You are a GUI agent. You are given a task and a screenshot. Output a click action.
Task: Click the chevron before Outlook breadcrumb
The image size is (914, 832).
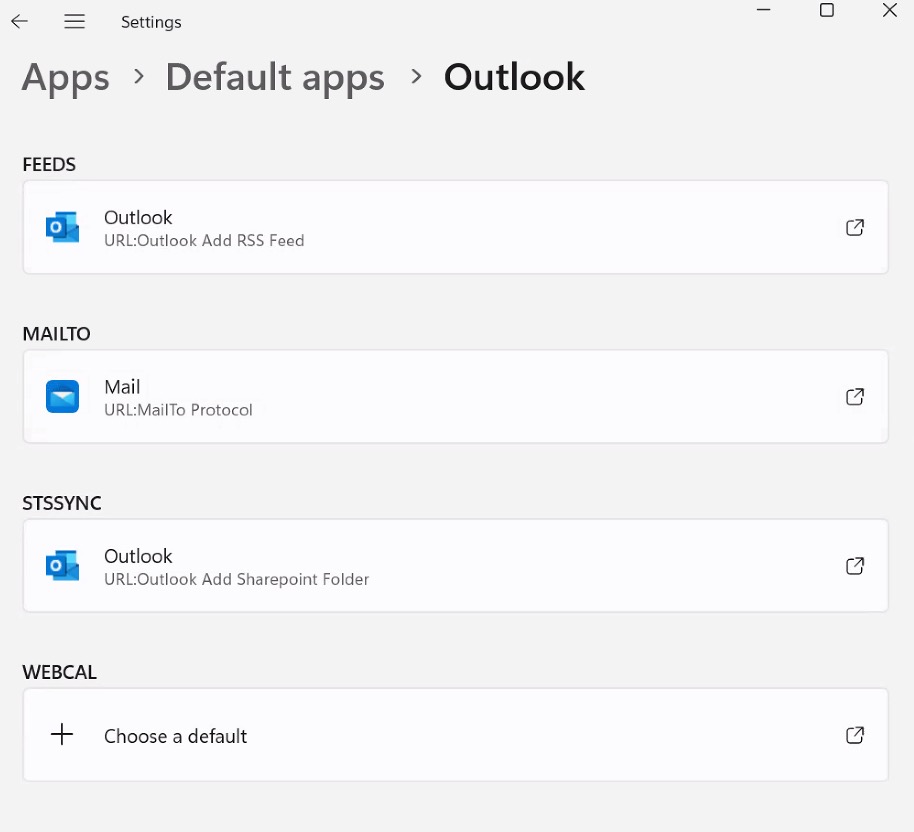tap(416, 76)
